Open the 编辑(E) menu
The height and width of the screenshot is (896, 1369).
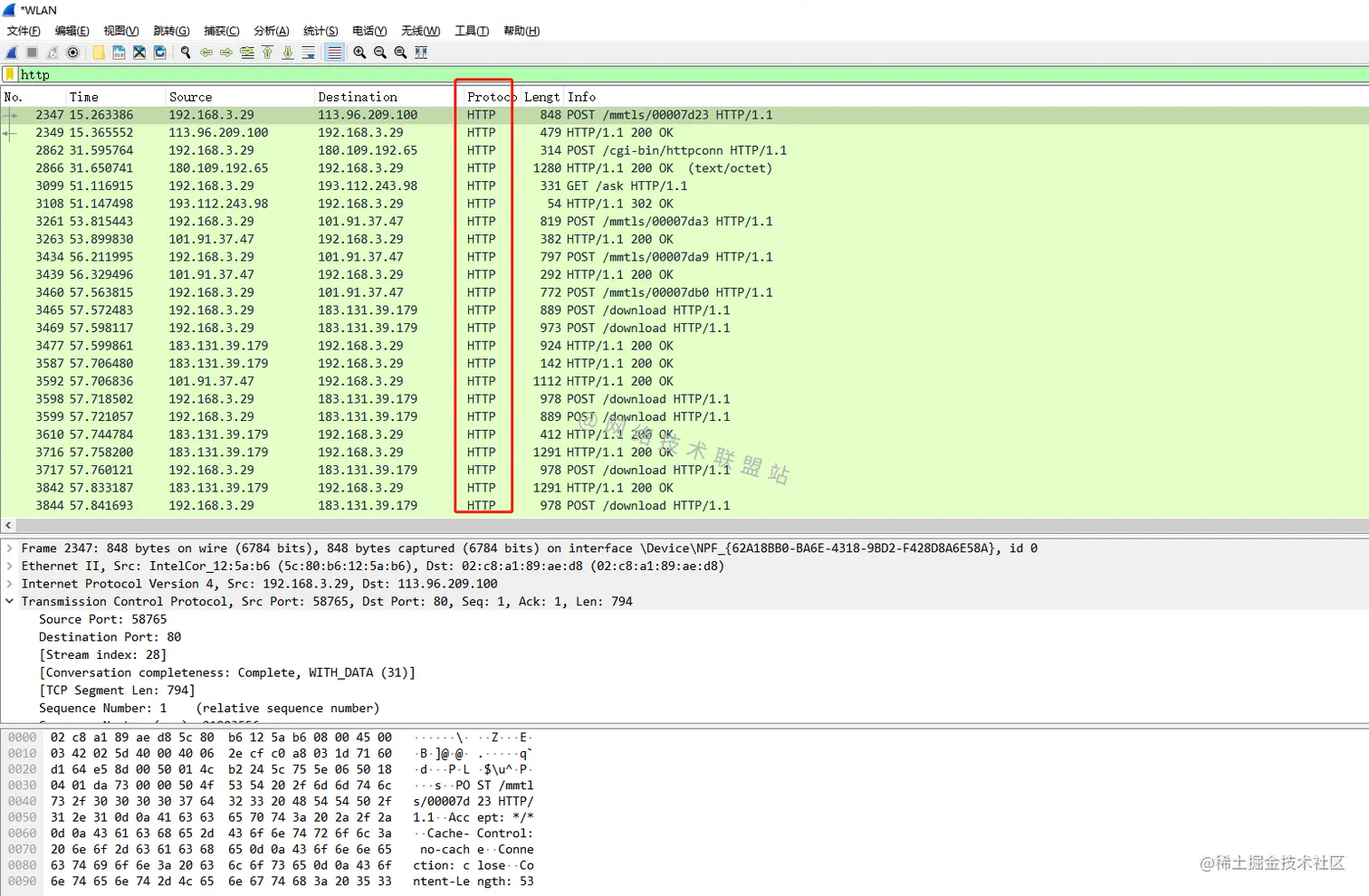click(x=72, y=31)
